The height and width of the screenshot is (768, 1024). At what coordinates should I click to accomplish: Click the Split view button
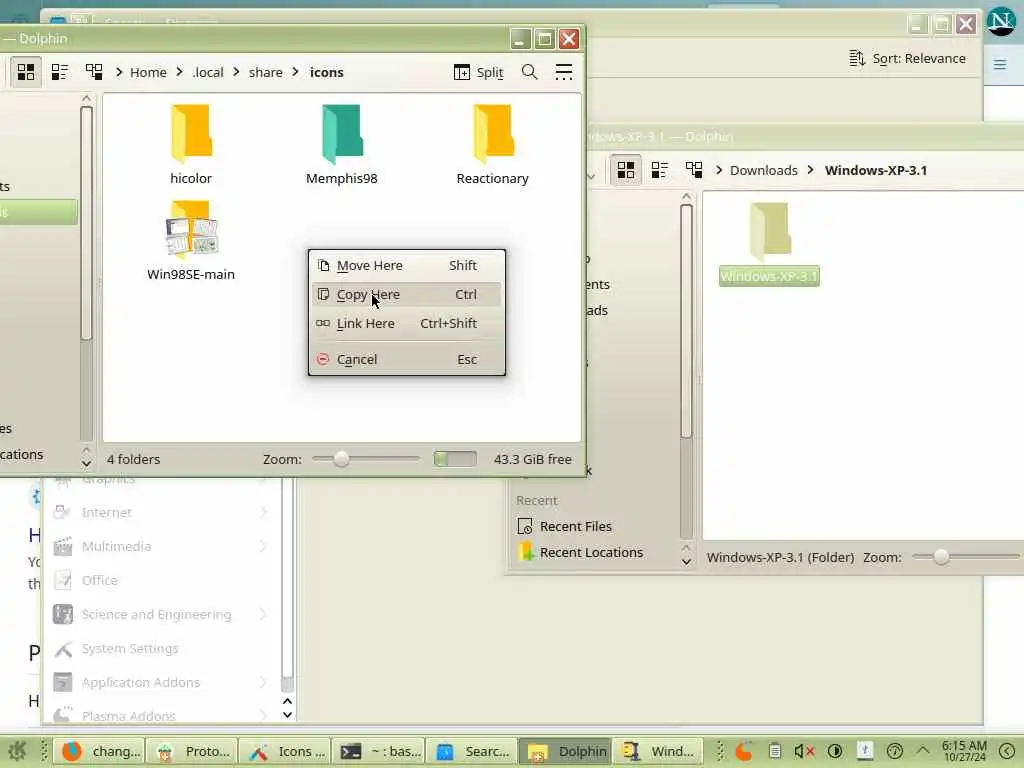[x=479, y=72]
